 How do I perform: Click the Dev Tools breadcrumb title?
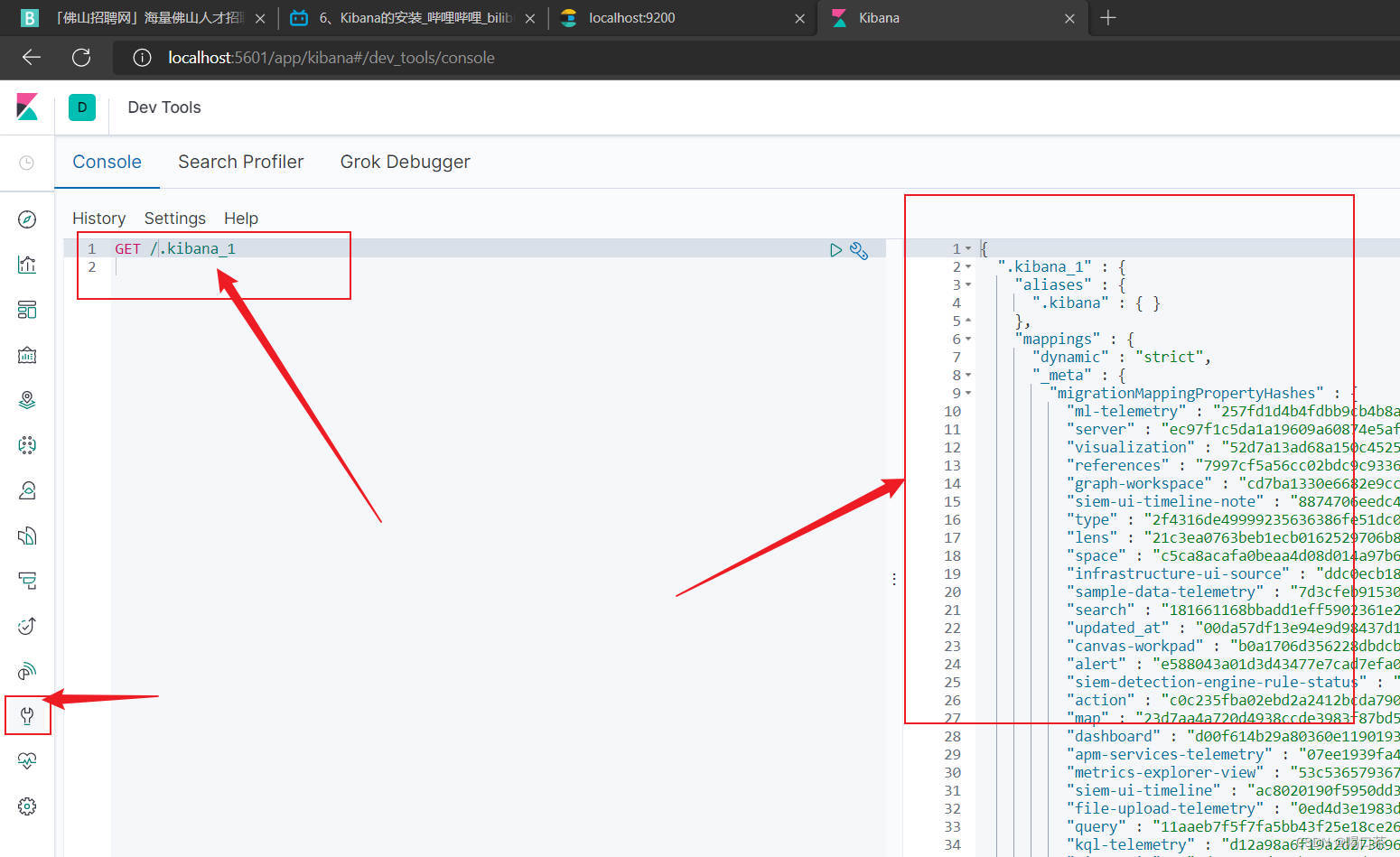pos(164,107)
